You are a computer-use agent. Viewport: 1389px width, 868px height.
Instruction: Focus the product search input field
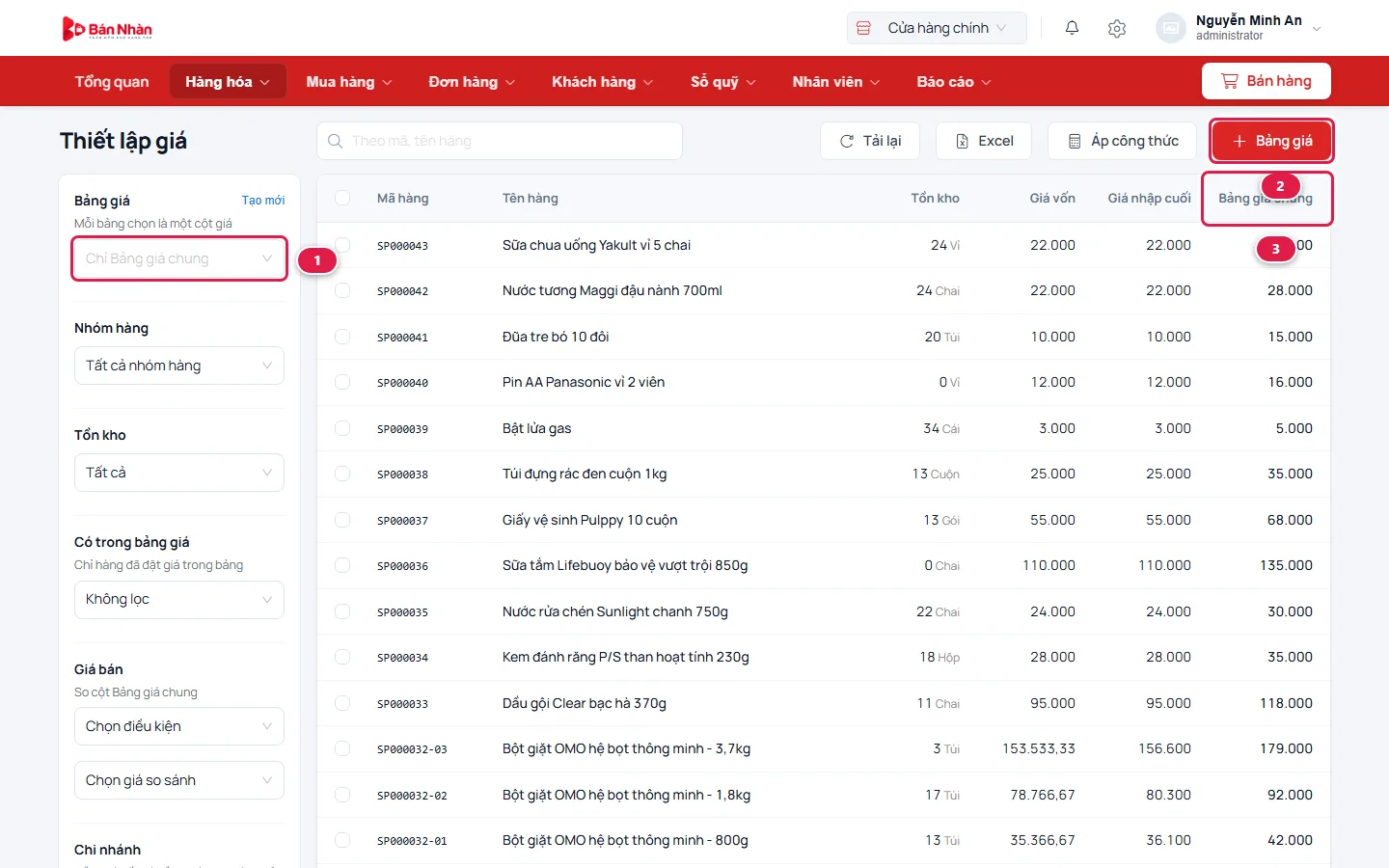pos(500,141)
